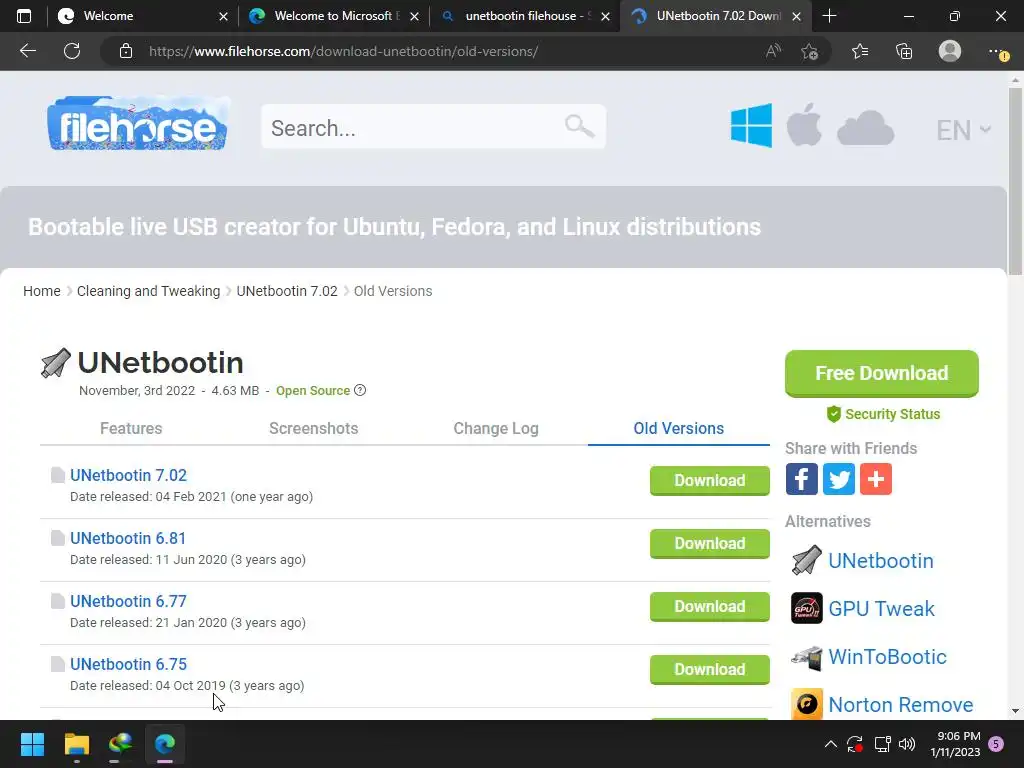The image size is (1024, 768).
Task: Open the tab actions menu icon
Action: point(24,16)
